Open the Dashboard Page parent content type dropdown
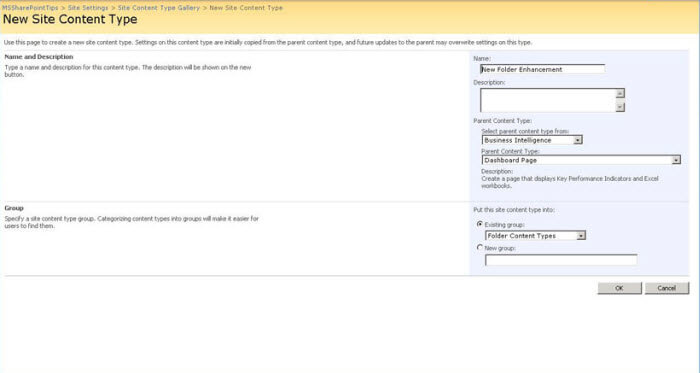This screenshot has width=700, height=373. pos(581,160)
